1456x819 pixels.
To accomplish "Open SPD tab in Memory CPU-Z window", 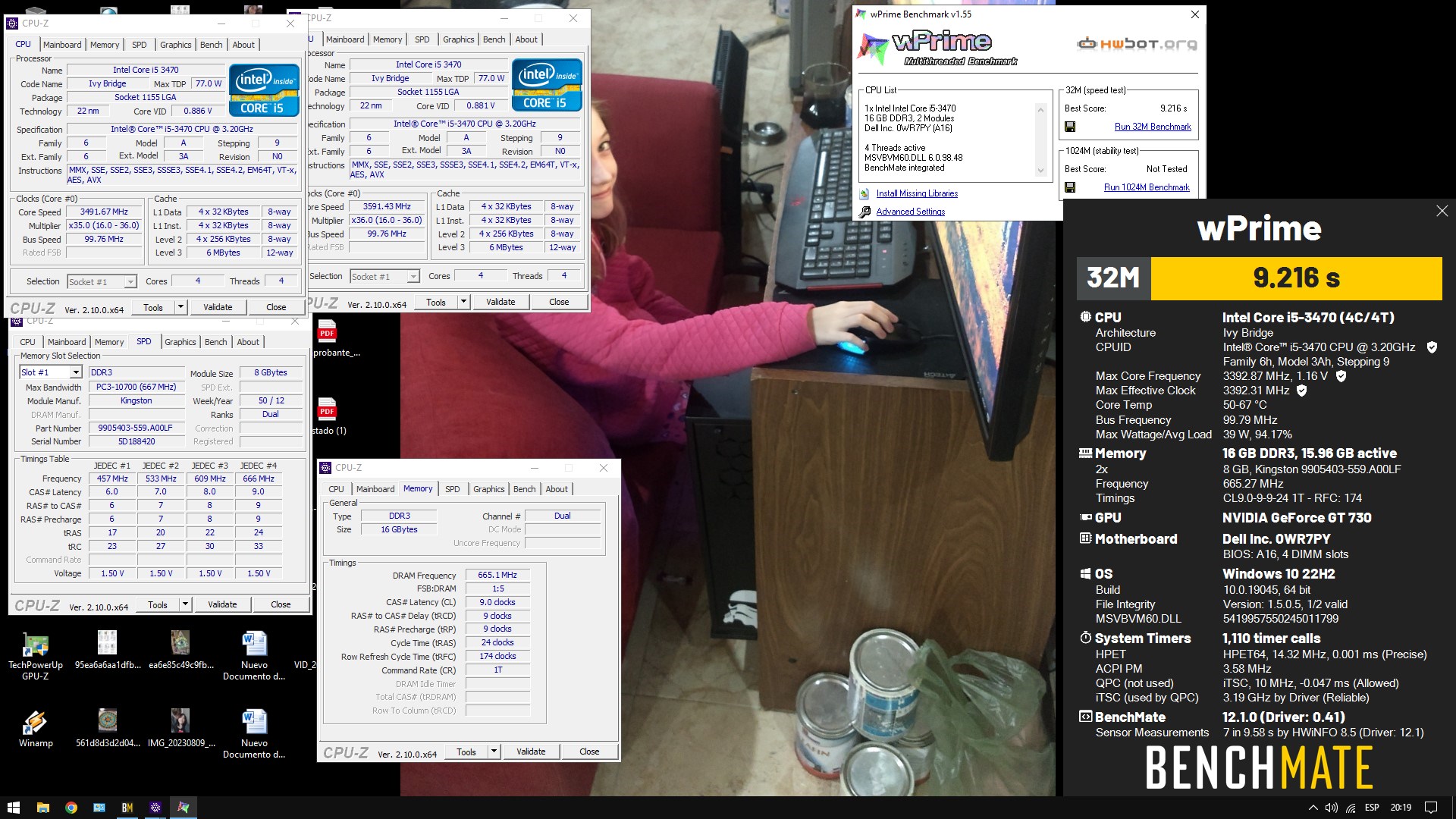I will [x=452, y=489].
